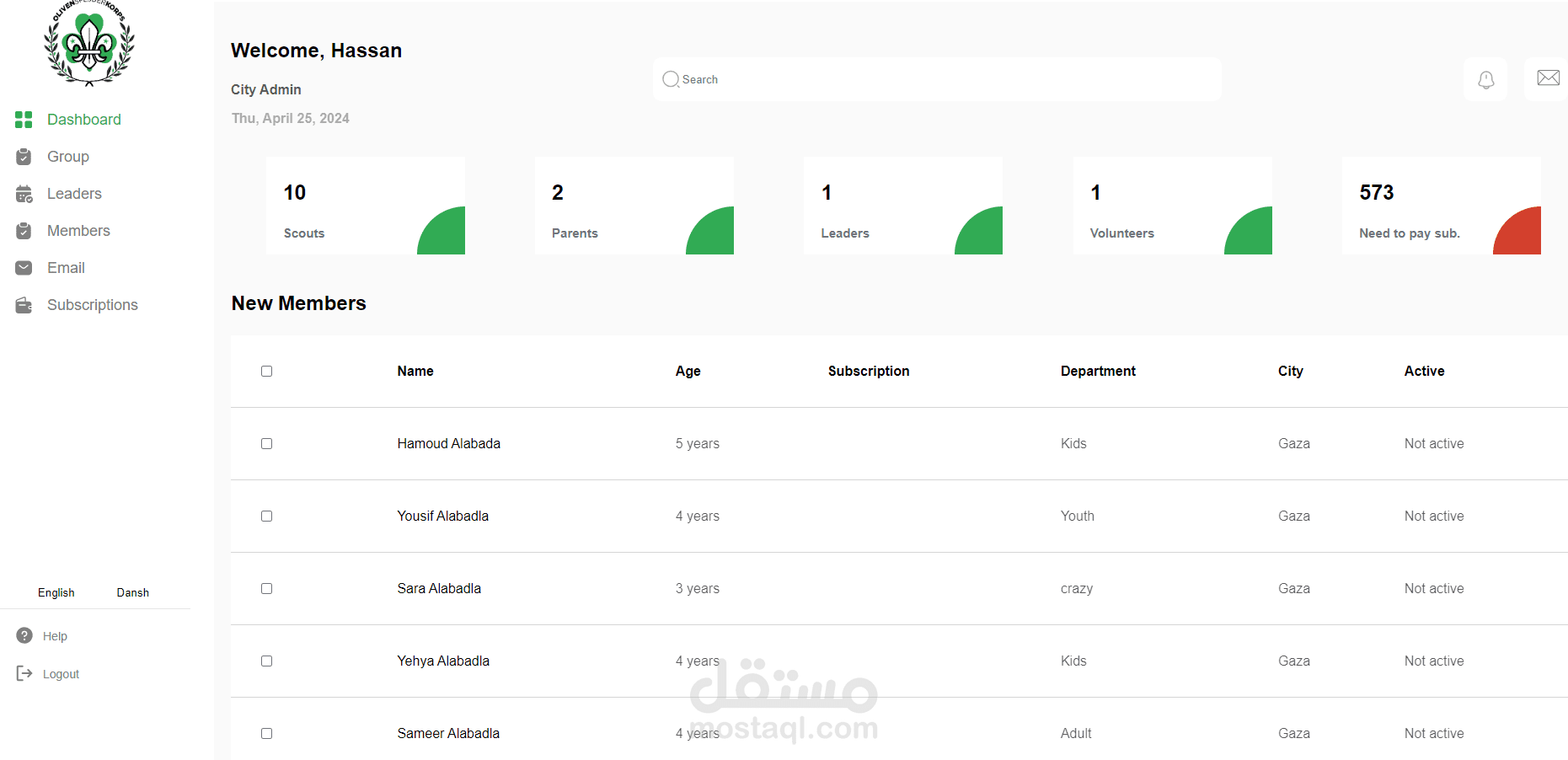Toggle the select-all checkbox in table header

267,372
